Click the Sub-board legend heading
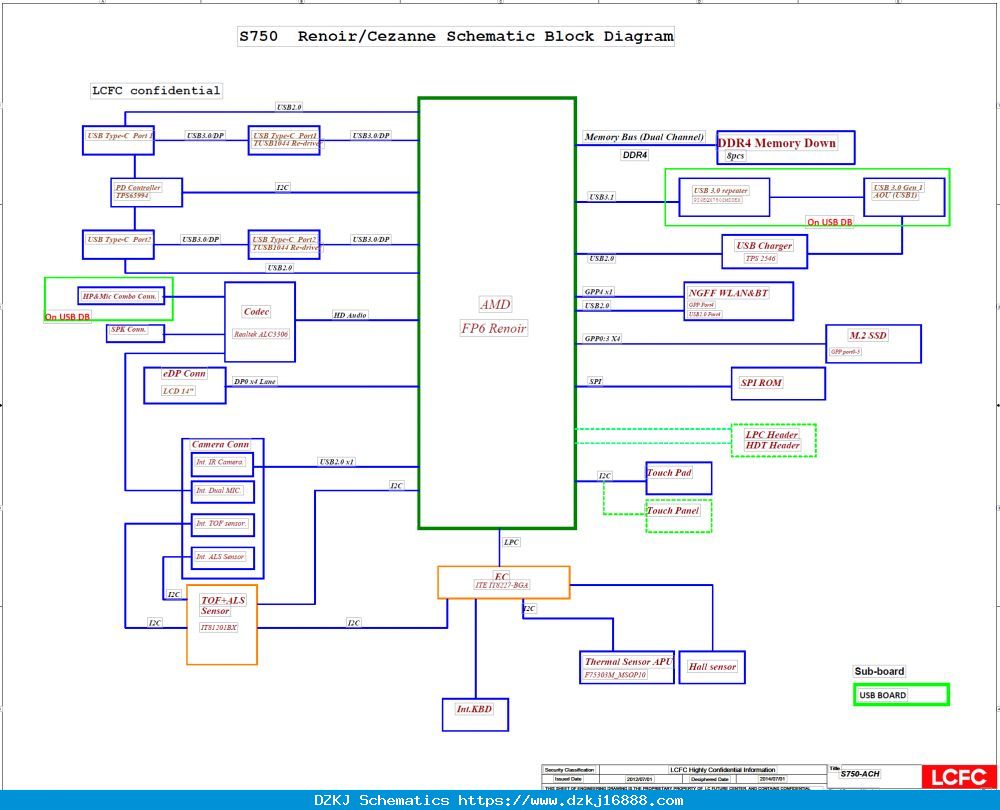The width and height of the screenshot is (1000, 810). coord(879,671)
